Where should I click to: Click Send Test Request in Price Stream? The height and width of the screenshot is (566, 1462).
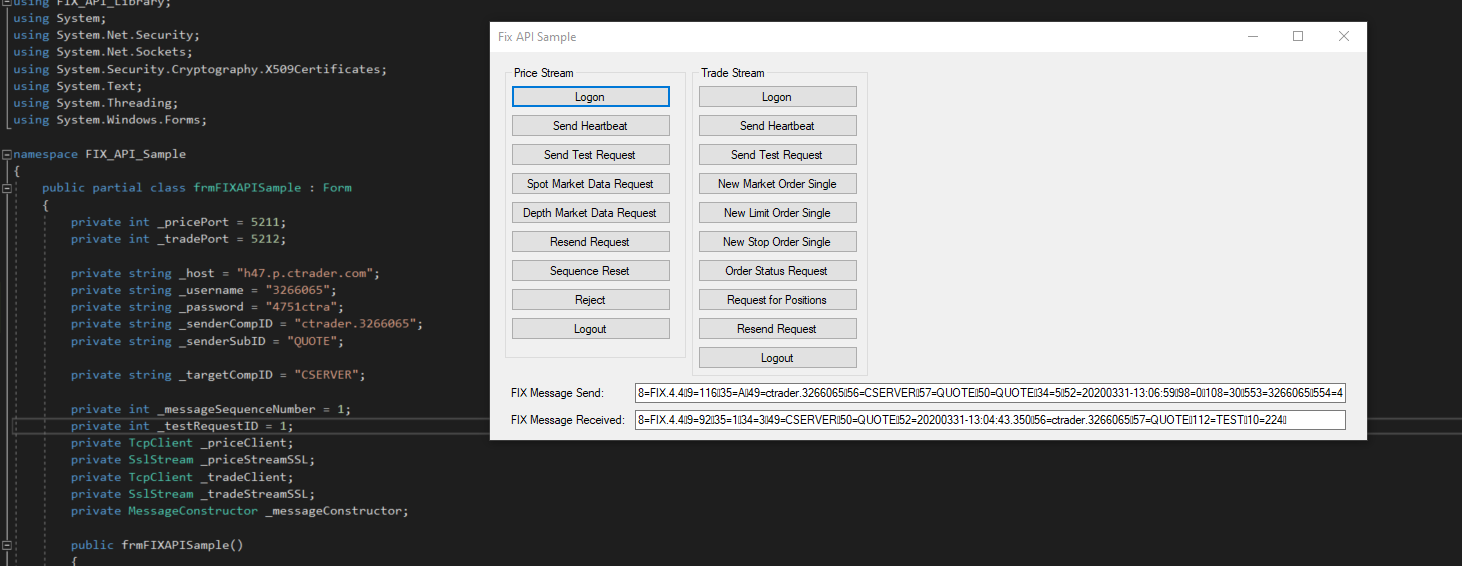(590, 155)
